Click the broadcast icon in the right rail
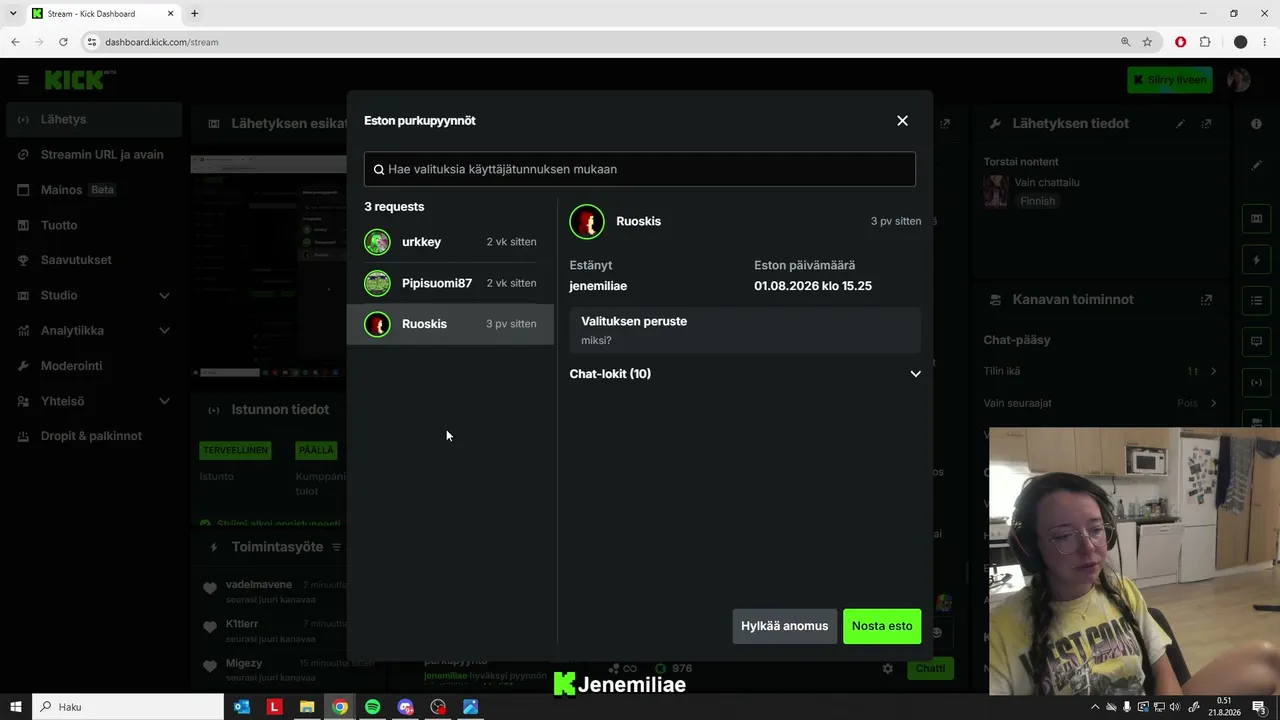Image resolution: width=1280 pixels, height=720 pixels. click(1257, 382)
